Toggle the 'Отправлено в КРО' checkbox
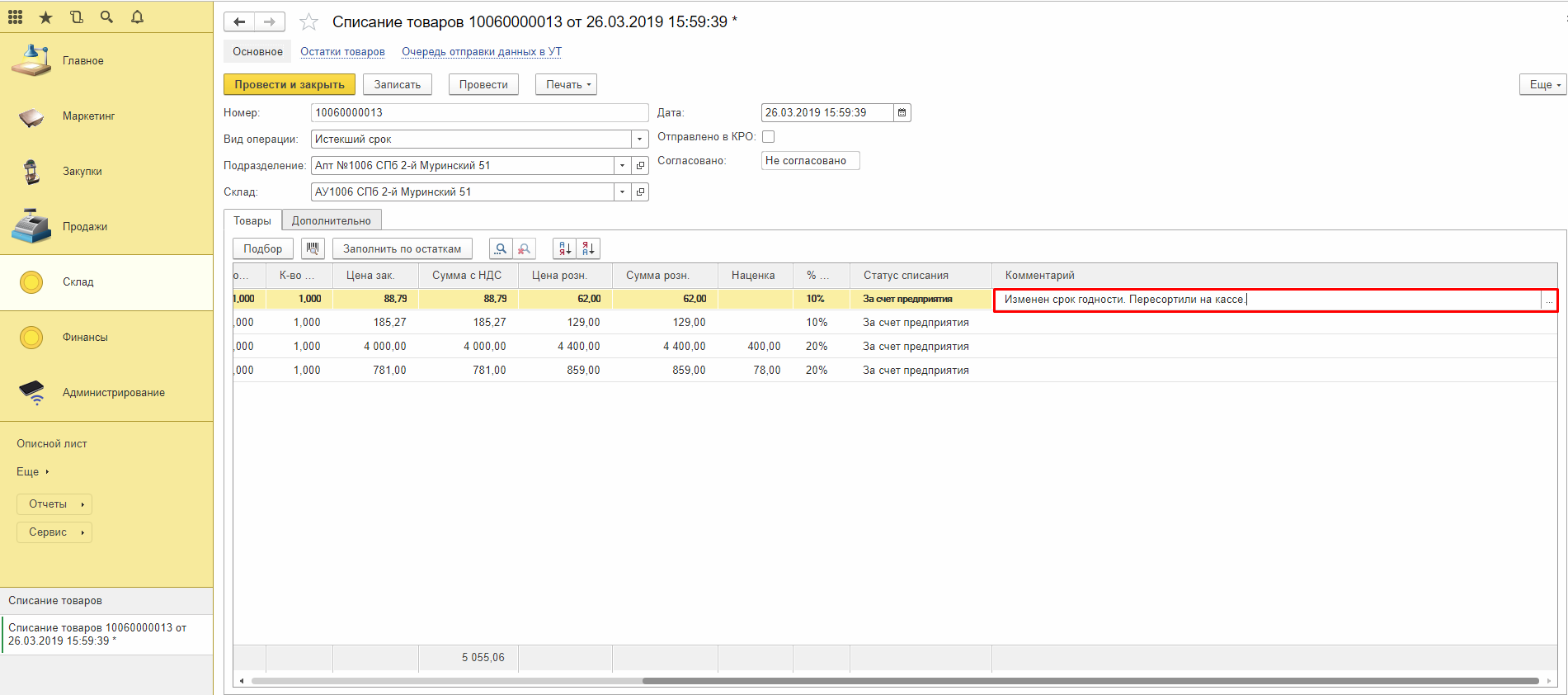Screen dimensions: 1568x695 (x=768, y=137)
